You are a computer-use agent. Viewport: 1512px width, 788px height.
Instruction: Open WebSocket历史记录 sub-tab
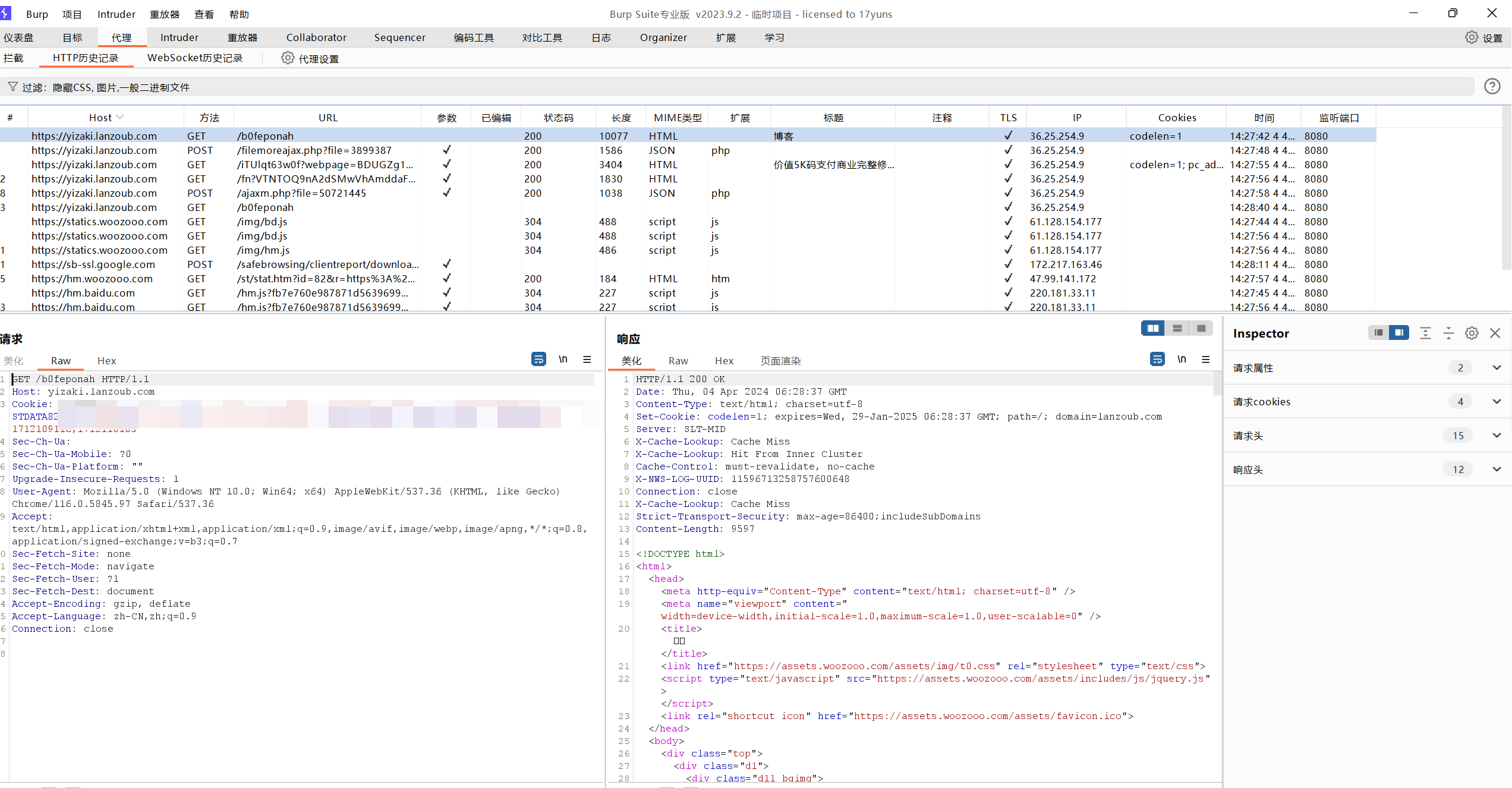pyautogui.click(x=195, y=58)
